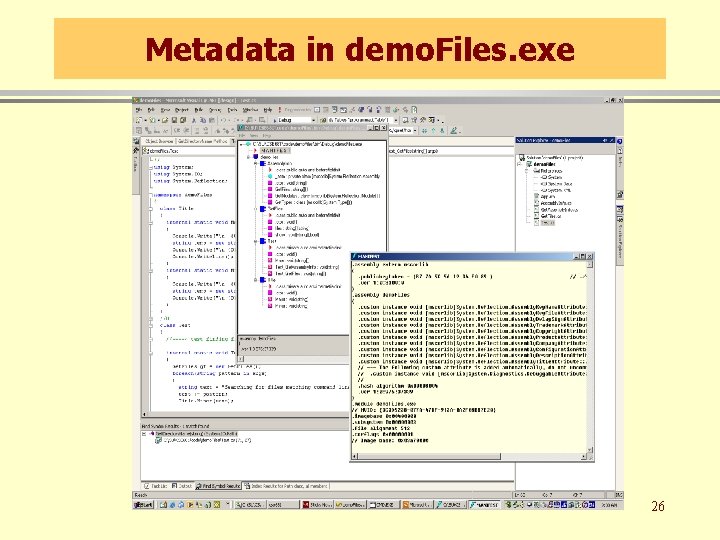Click the demoFiles class combo box in editor
Screen dimensions: 720x540
point(188,151)
